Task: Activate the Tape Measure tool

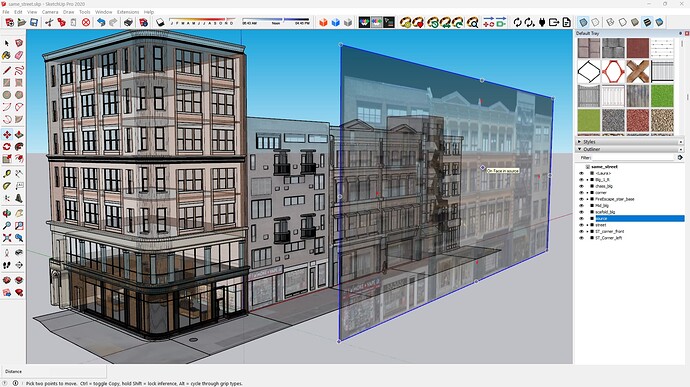Action: 7,174
